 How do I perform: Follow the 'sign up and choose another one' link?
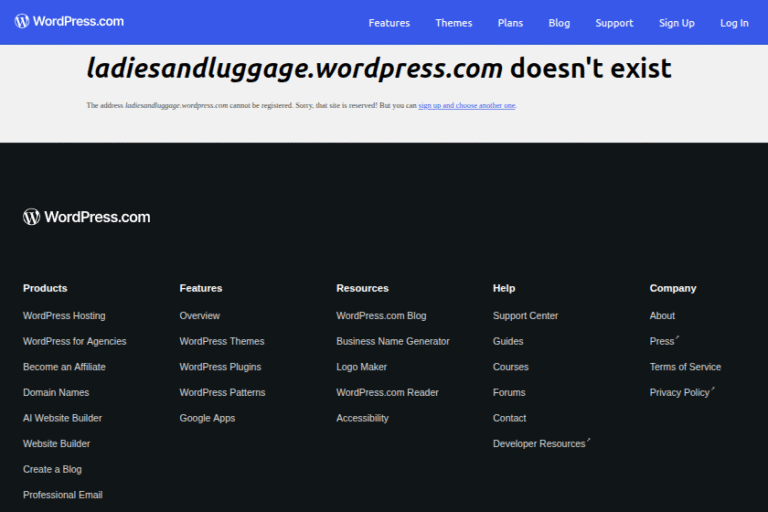click(467, 105)
